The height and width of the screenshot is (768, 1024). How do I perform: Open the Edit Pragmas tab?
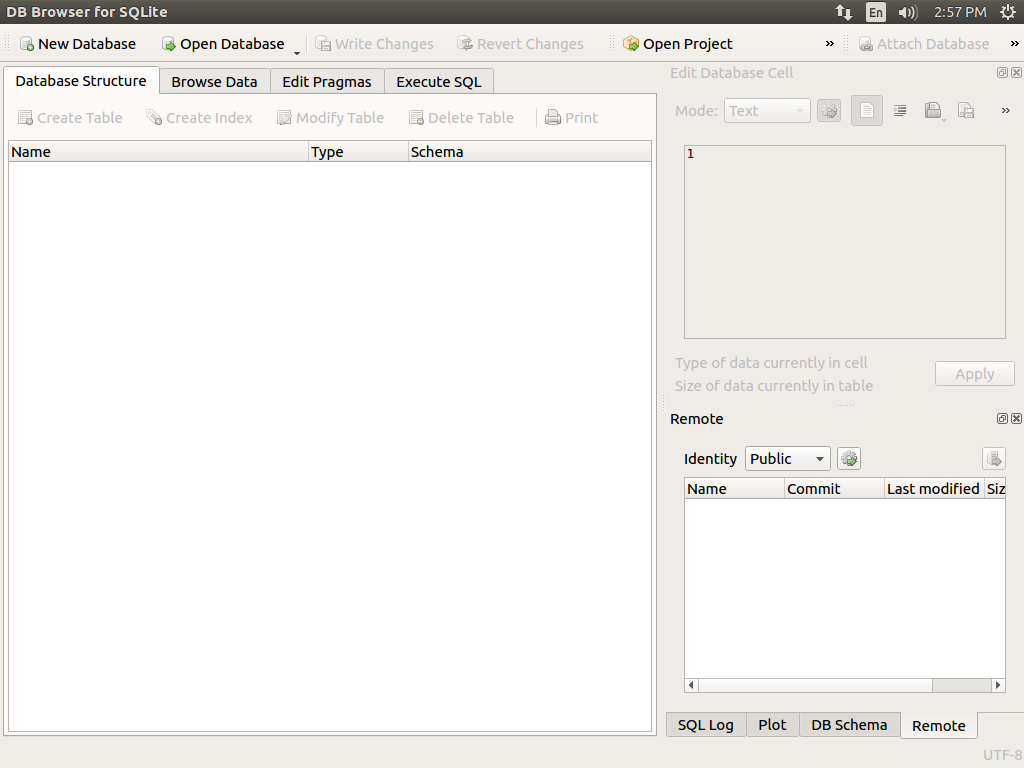click(x=327, y=82)
